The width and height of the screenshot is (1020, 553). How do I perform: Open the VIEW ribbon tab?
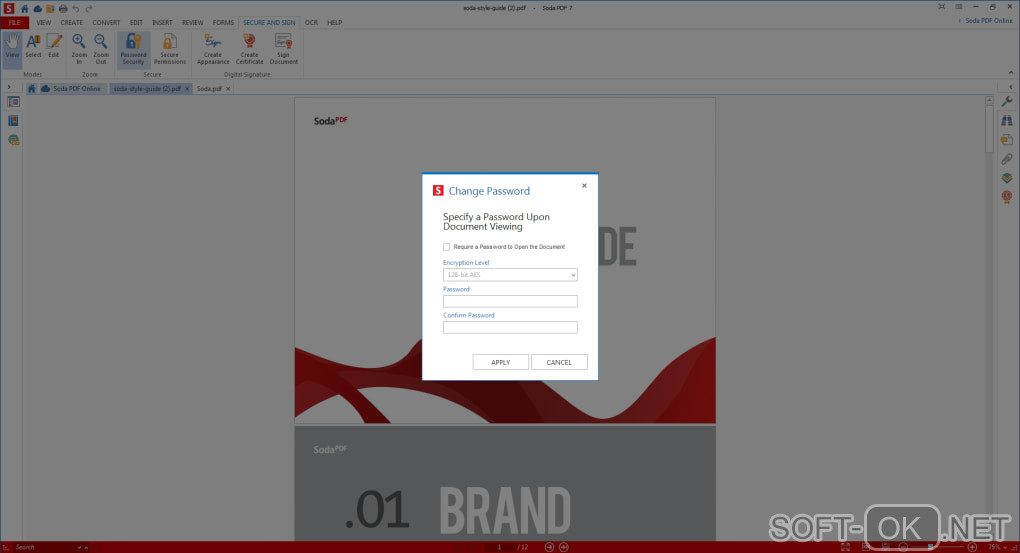(x=44, y=23)
